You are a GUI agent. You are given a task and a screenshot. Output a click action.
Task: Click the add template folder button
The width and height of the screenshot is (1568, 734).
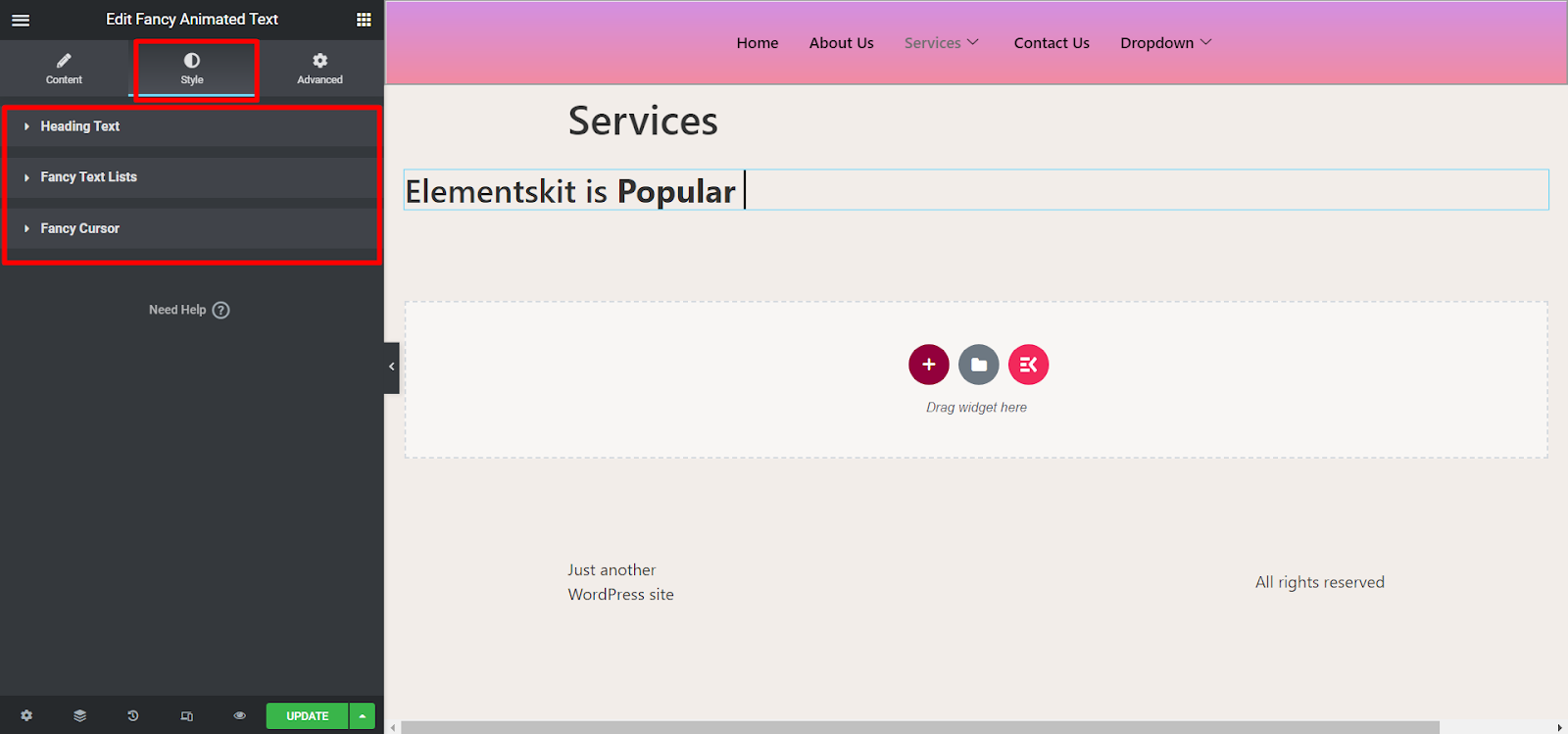coord(979,365)
